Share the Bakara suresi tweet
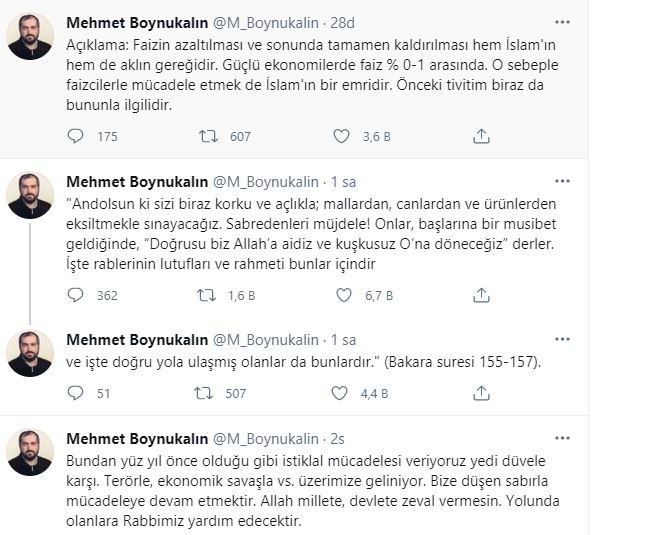Screen dimensions: 652x535 (481, 393)
